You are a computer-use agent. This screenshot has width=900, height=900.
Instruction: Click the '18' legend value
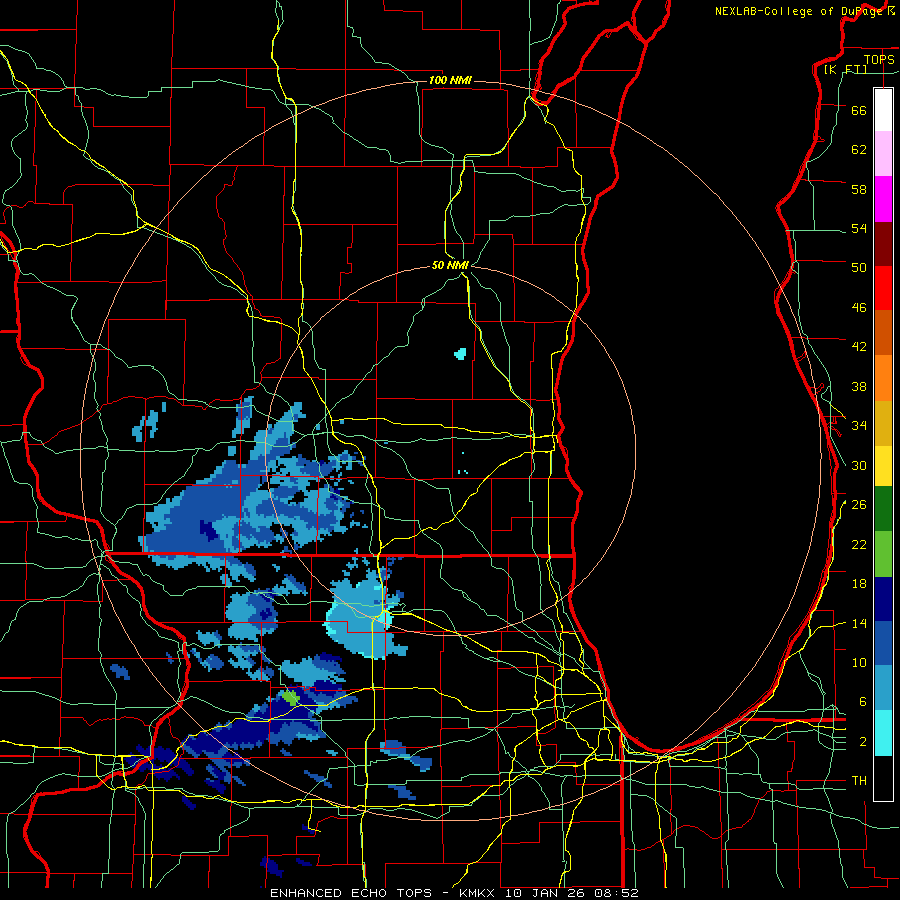[x=859, y=584]
